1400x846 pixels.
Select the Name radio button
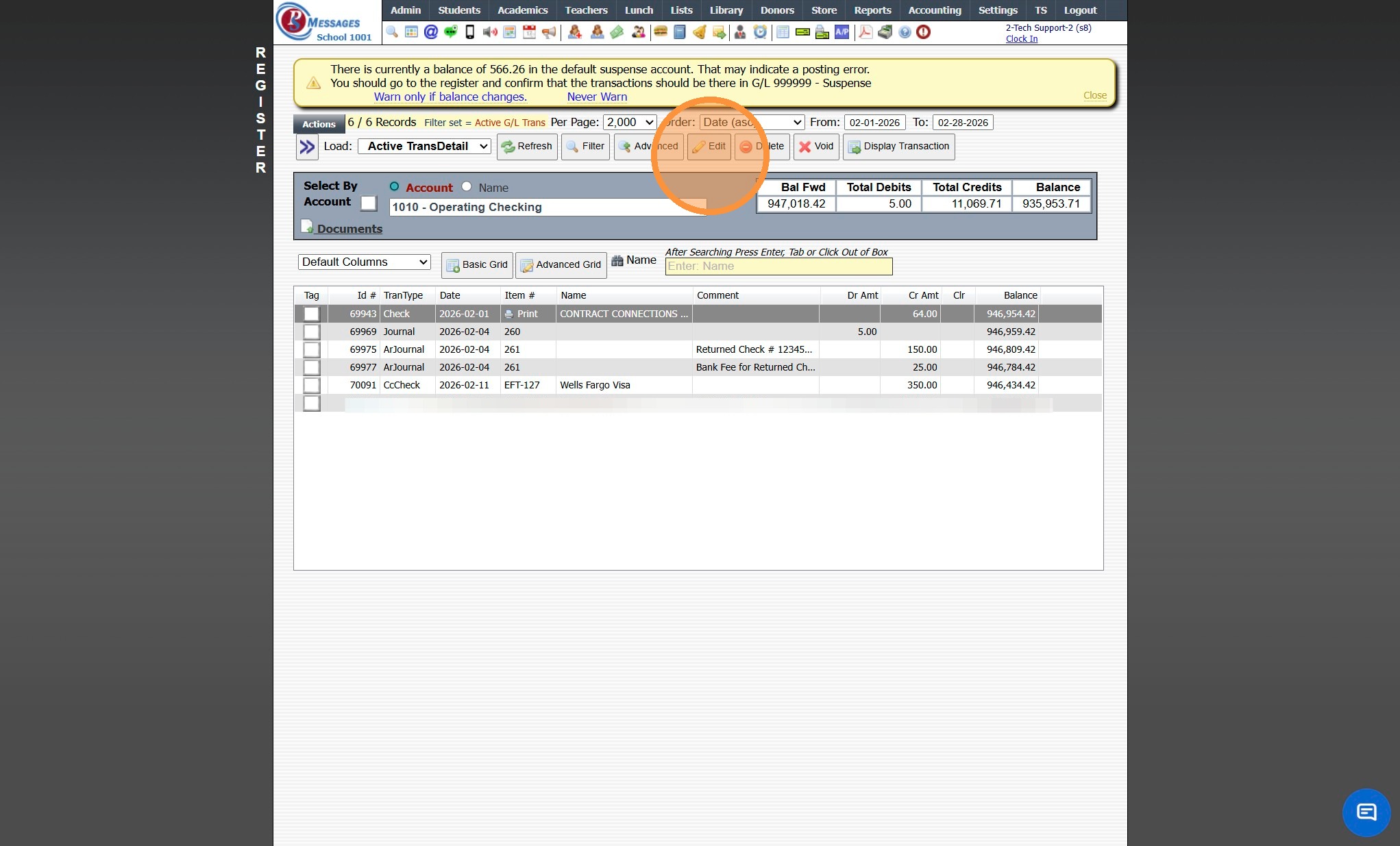point(467,186)
